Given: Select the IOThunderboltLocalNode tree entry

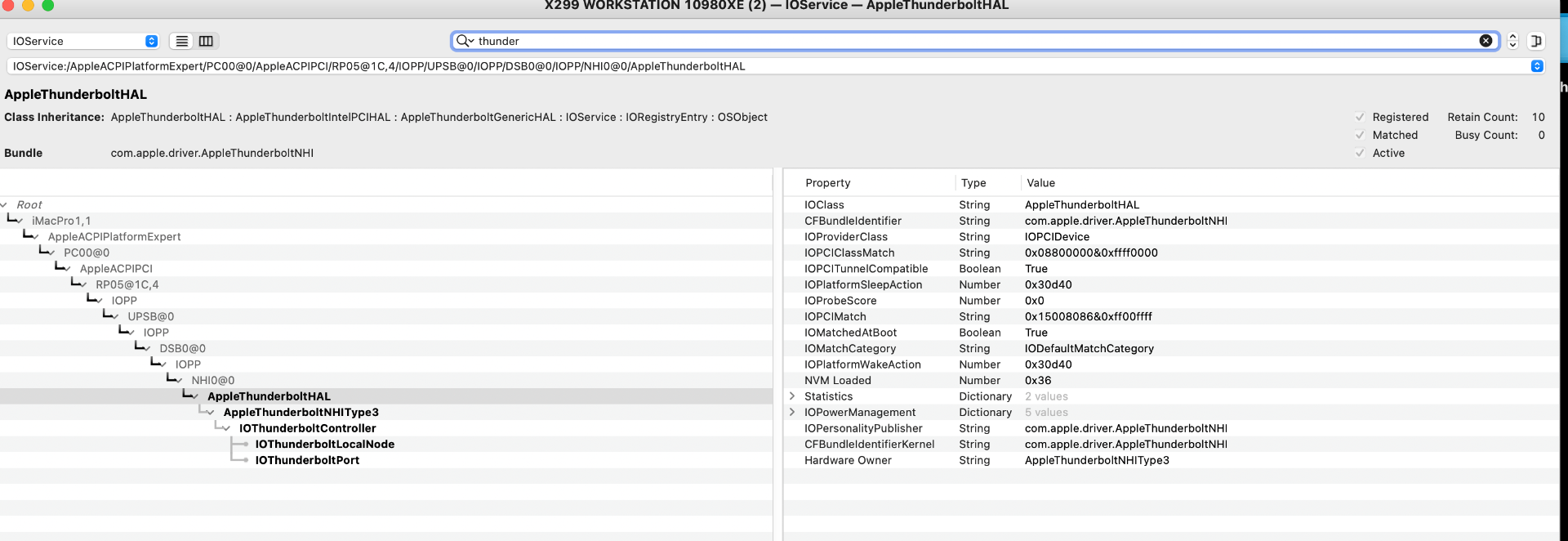Looking at the screenshot, I should [324, 444].
